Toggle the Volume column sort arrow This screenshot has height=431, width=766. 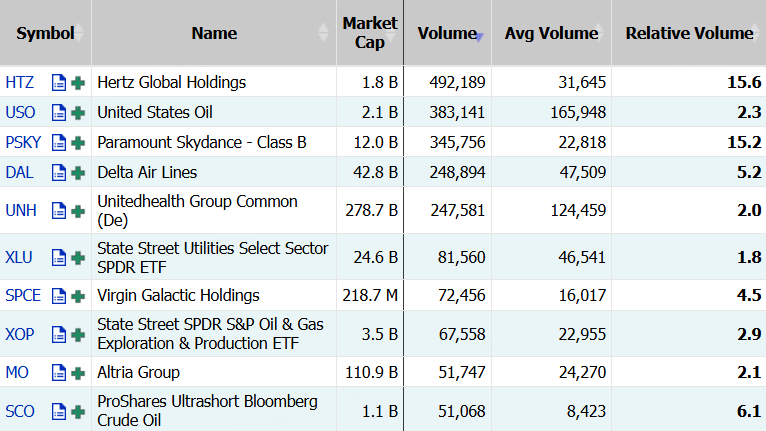[481, 35]
